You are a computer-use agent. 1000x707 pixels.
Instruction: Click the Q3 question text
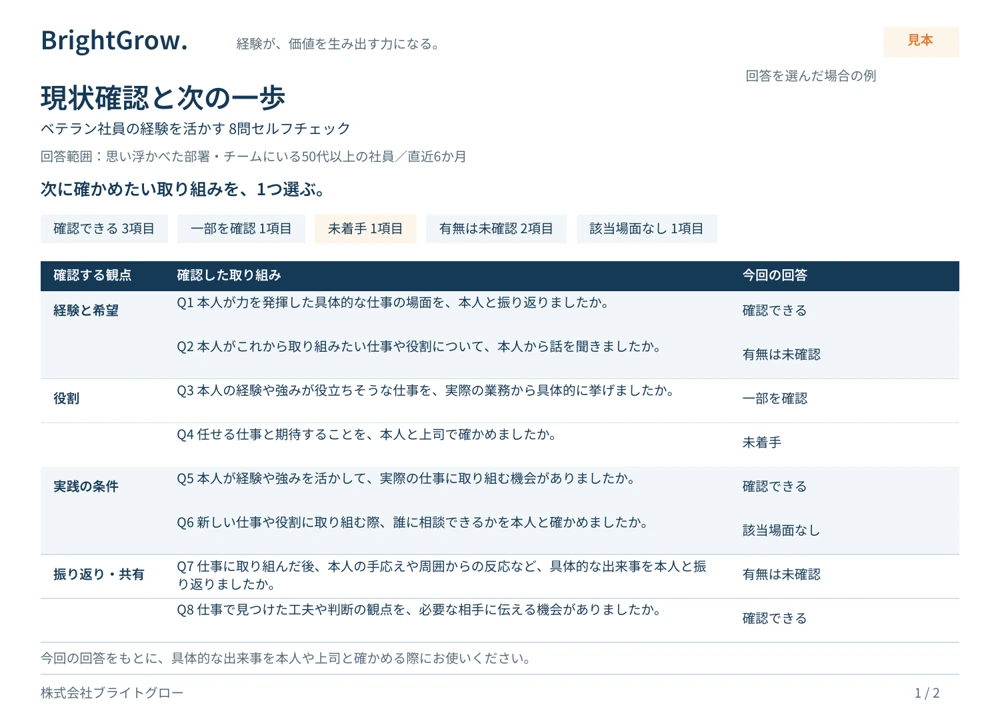pos(425,391)
